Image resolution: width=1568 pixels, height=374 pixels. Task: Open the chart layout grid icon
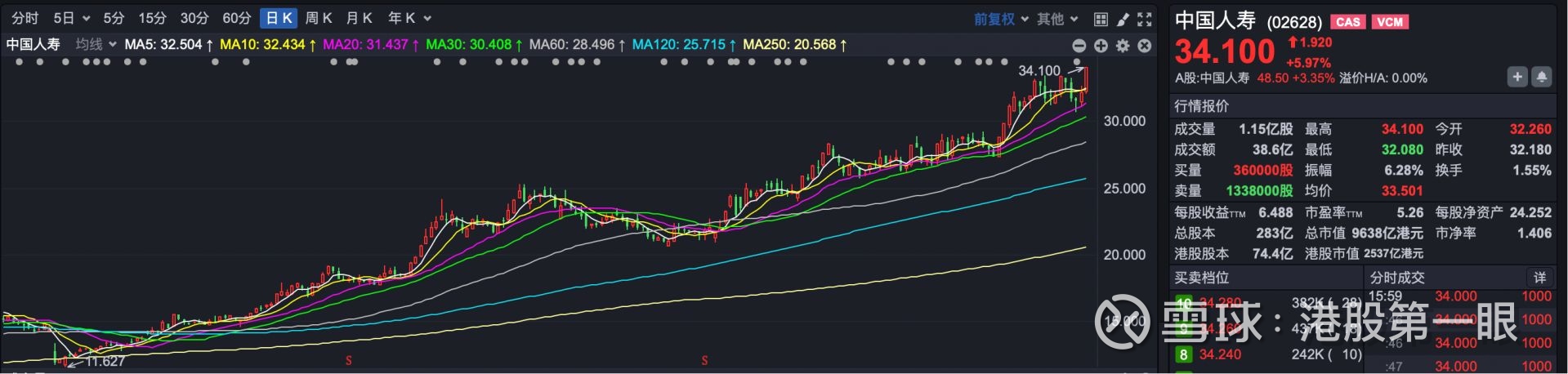coord(1101,19)
